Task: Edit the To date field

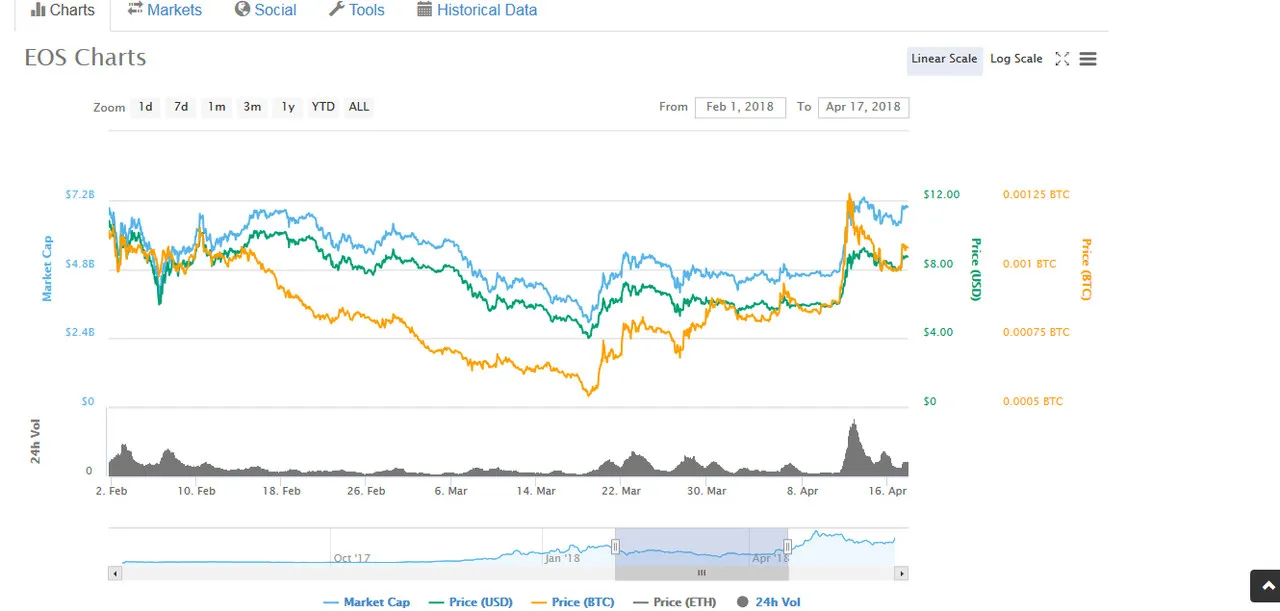Action: click(x=863, y=107)
